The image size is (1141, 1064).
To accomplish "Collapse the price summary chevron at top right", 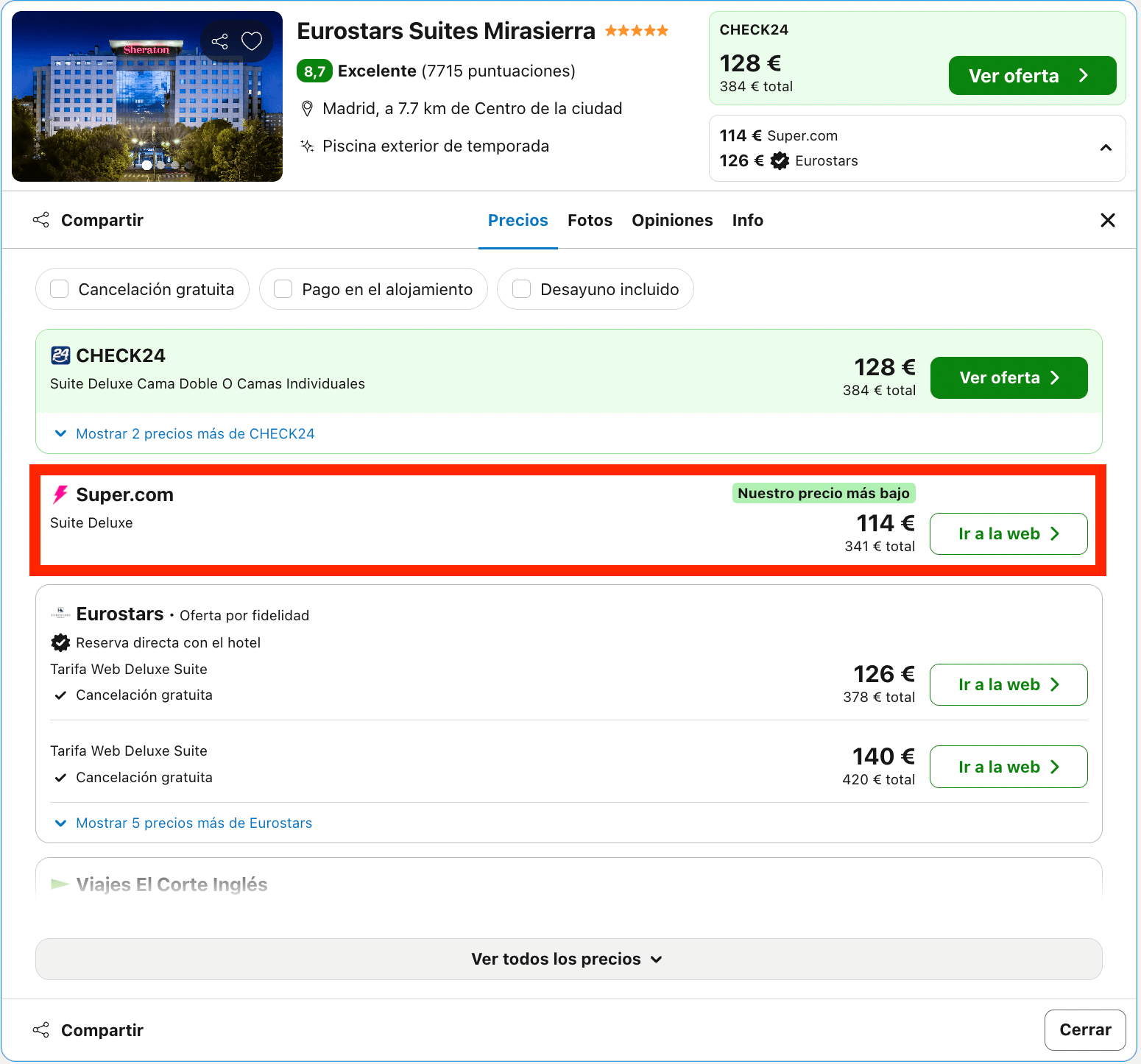I will pyautogui.click(x=1106, y=148).
